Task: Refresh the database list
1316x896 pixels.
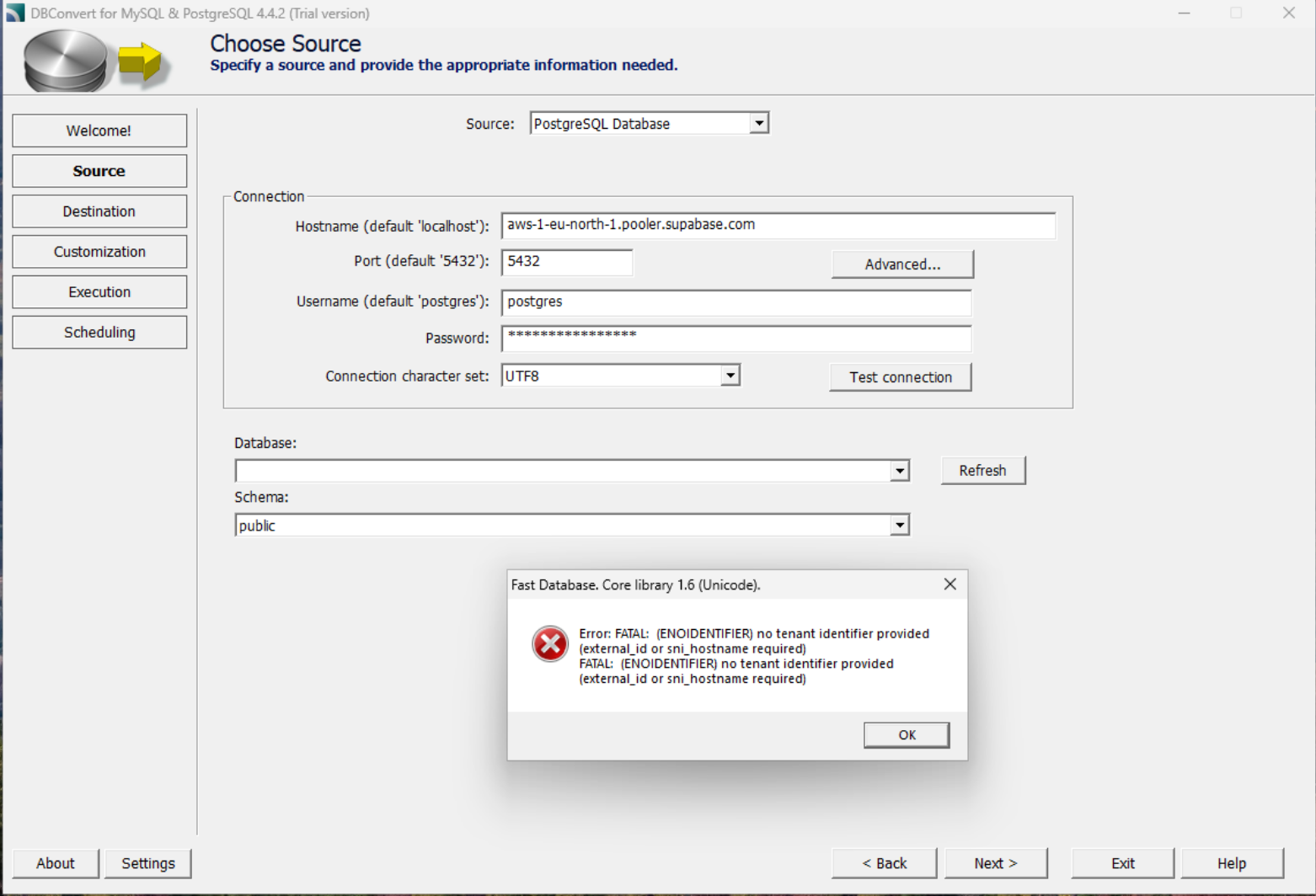Action: (x=983, y=471)
